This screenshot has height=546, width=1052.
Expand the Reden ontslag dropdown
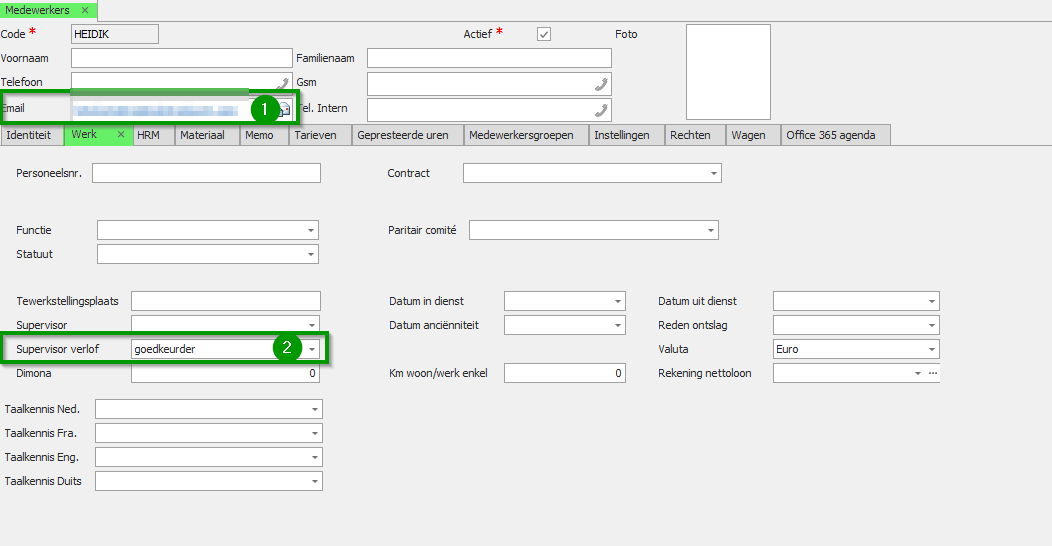click(x=931, y=325)
